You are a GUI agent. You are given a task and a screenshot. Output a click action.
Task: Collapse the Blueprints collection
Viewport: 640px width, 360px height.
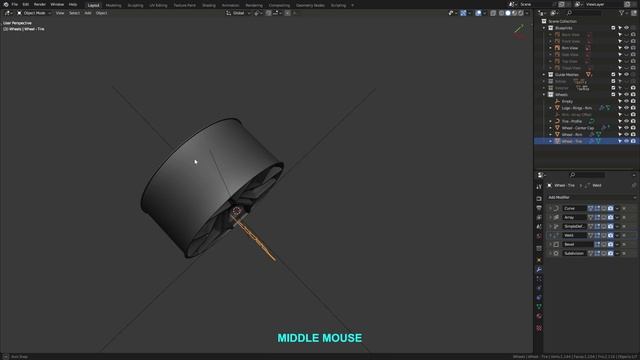coord(544,28)
